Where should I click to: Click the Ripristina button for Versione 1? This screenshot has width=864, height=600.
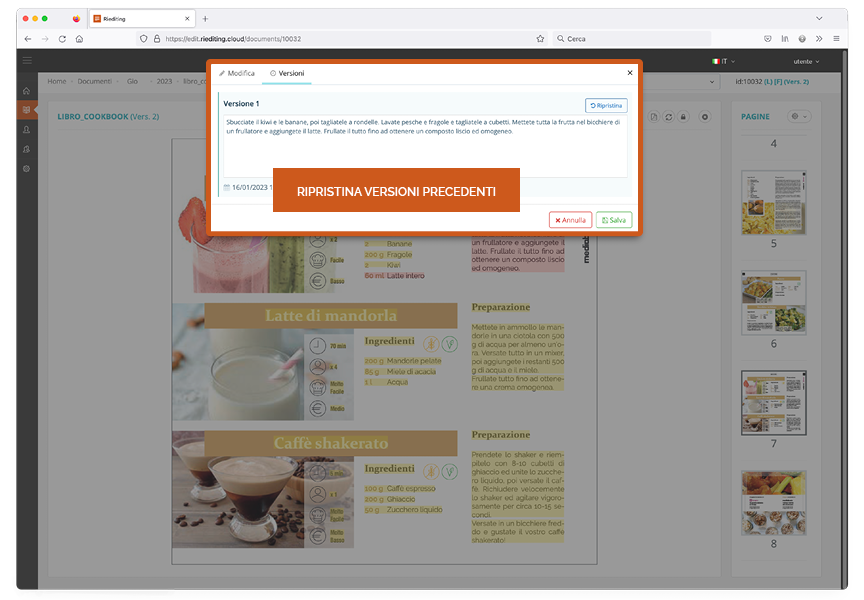(606, 105)
